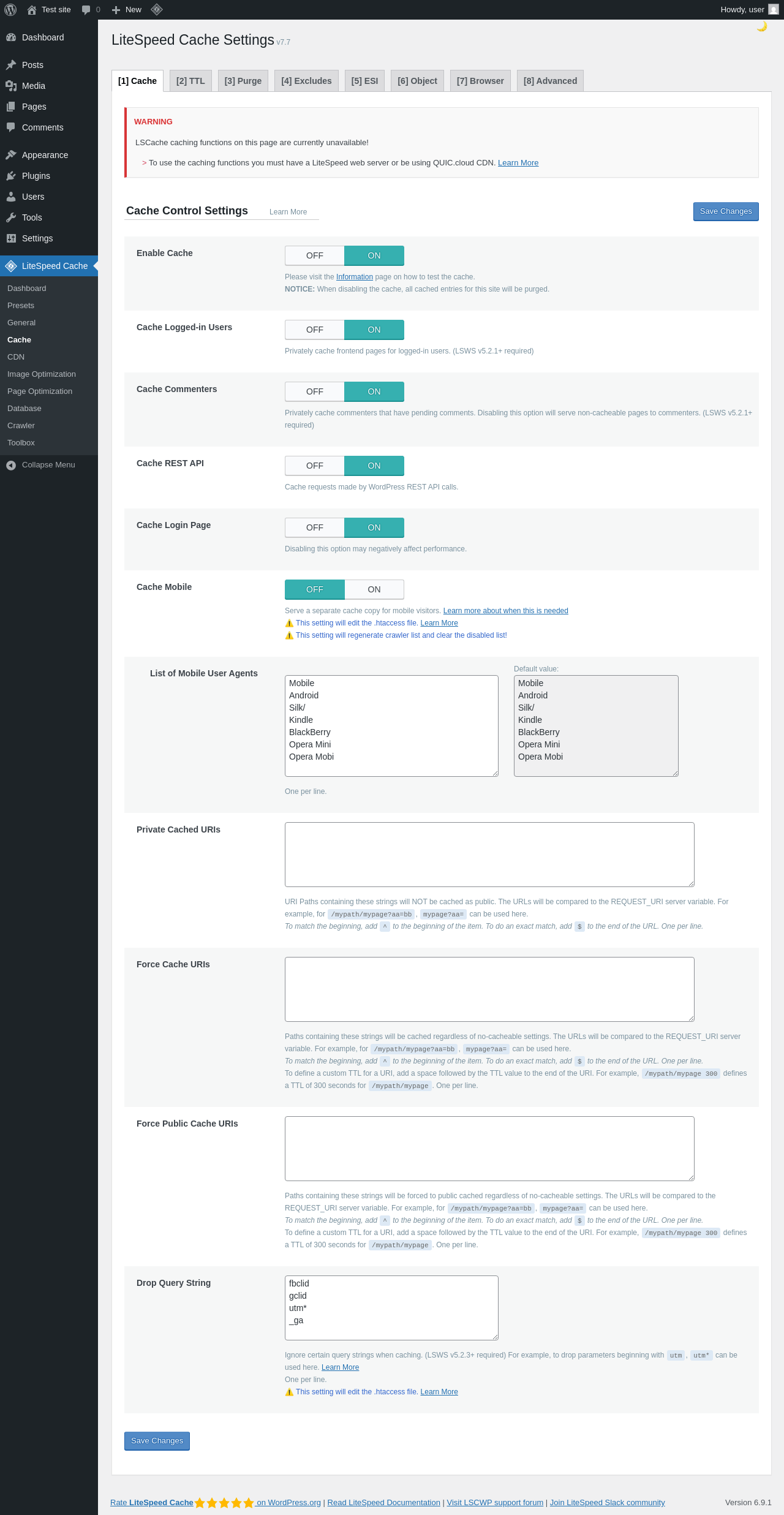Switch to the [7] Browser tab
The width and height of the screenshot is (784, 1515).
point(480,81)
